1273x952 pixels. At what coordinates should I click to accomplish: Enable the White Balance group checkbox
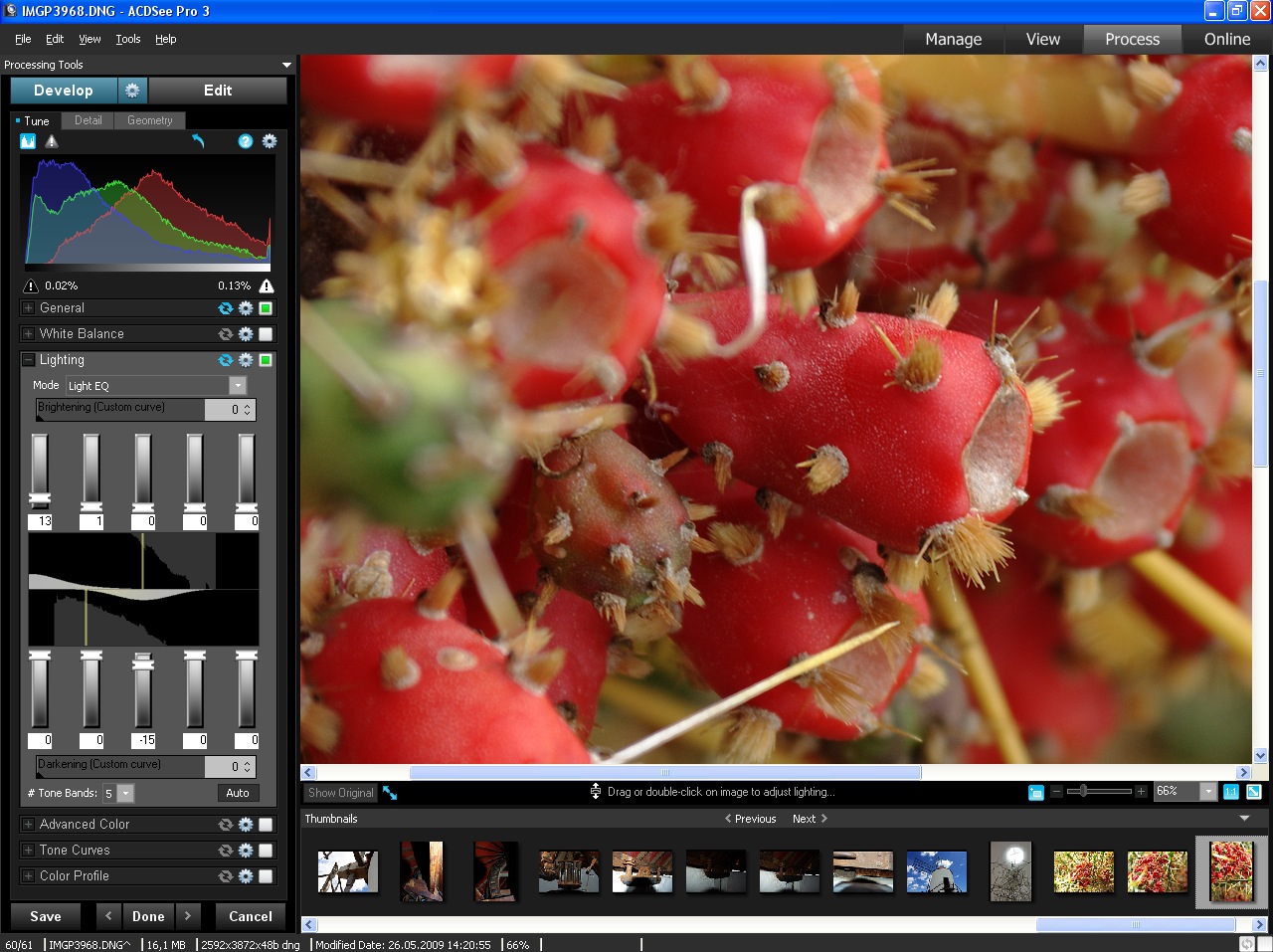coord(265,334)
